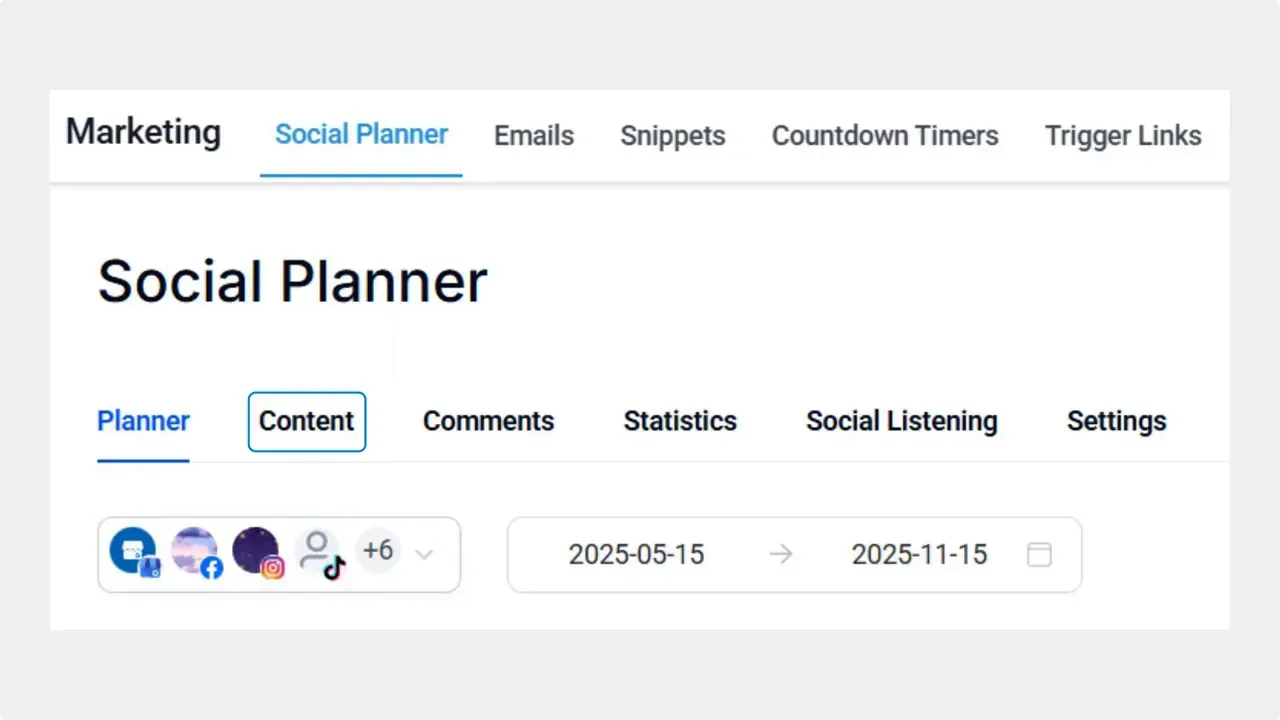Select the TikTok account badge icon

point(334,567)
